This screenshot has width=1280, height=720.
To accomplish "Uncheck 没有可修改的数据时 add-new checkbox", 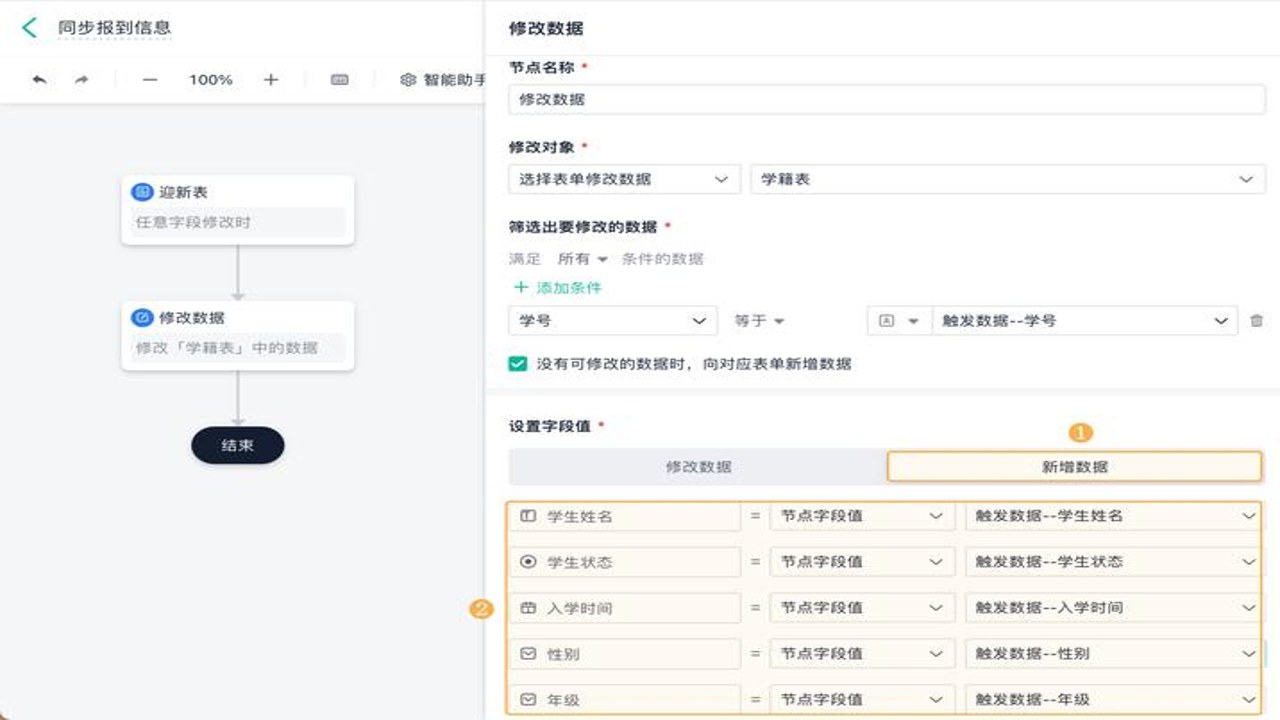I will pyautogui.click(x=518, y=364).
